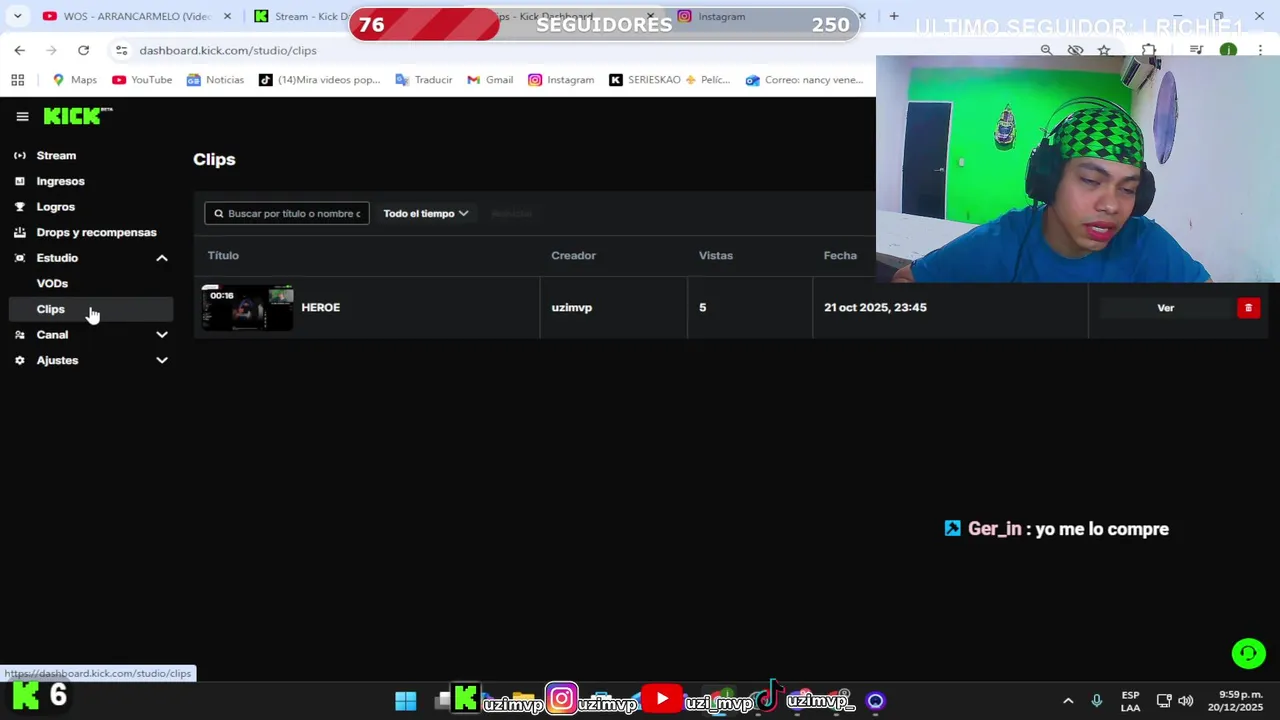Click the Logros trophy icon
The height and width of the screenshot is (720, 1280).
(x=20, y=207)
